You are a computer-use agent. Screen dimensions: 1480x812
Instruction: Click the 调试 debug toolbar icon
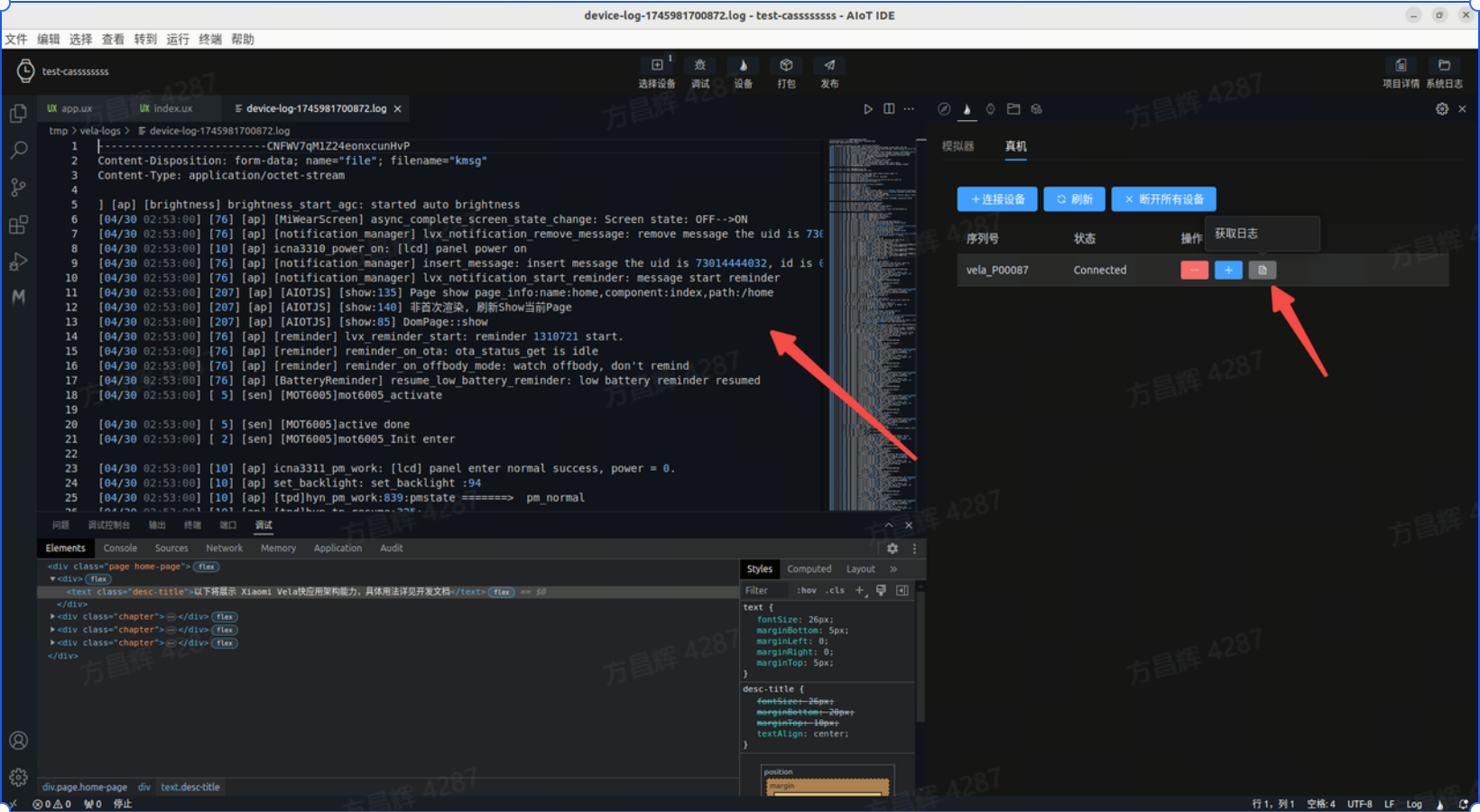699,66
